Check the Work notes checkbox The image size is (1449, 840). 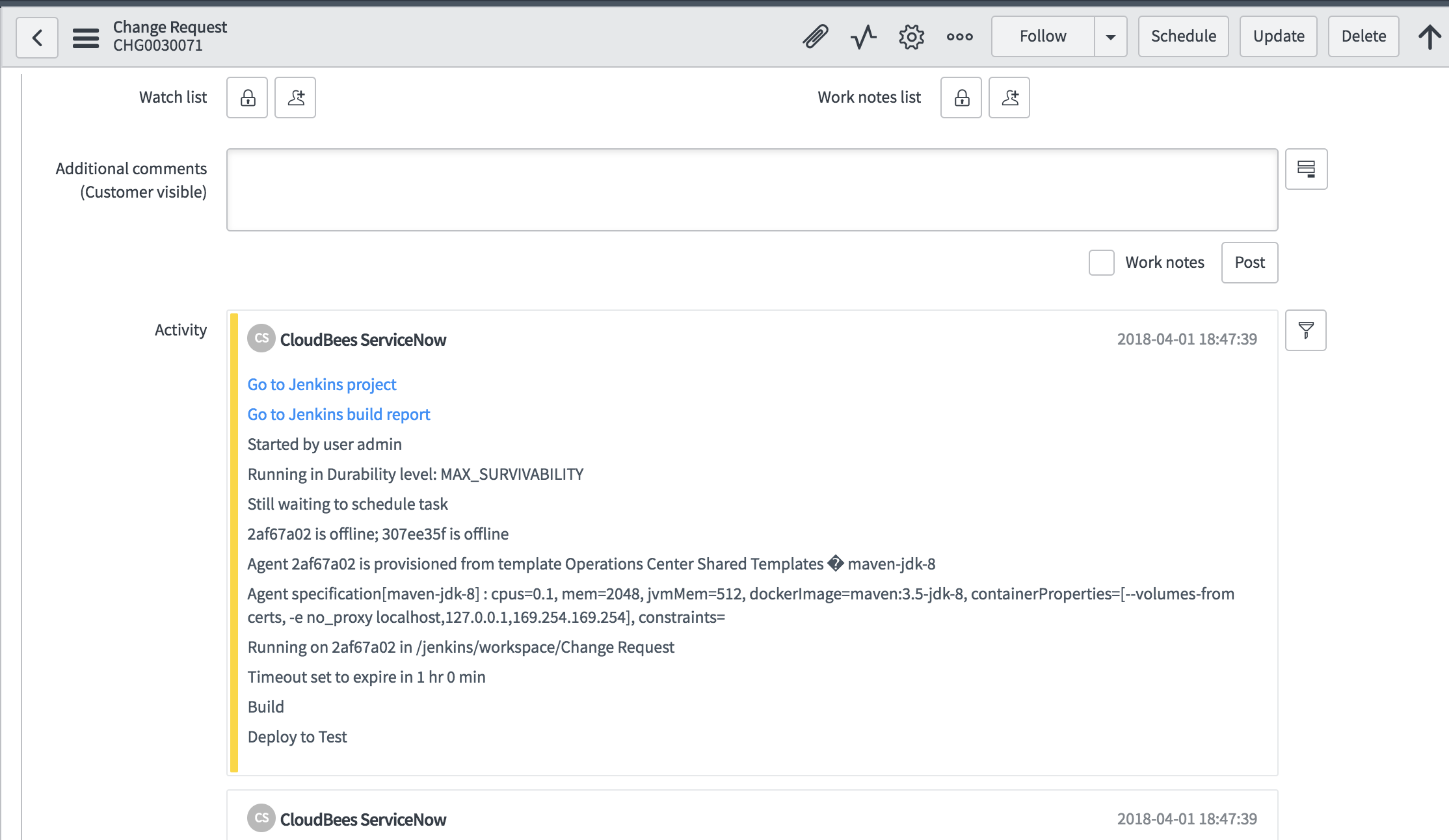click(x=1102, y=263)
